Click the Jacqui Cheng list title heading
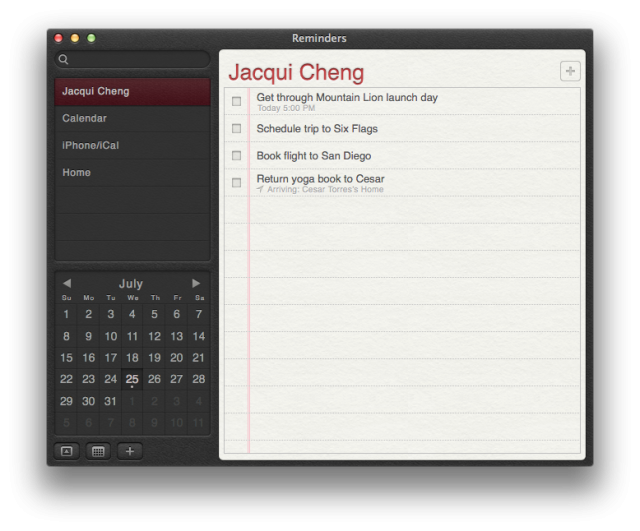The image size is (640, 531). pyautogui.click(x=296, y=73)
